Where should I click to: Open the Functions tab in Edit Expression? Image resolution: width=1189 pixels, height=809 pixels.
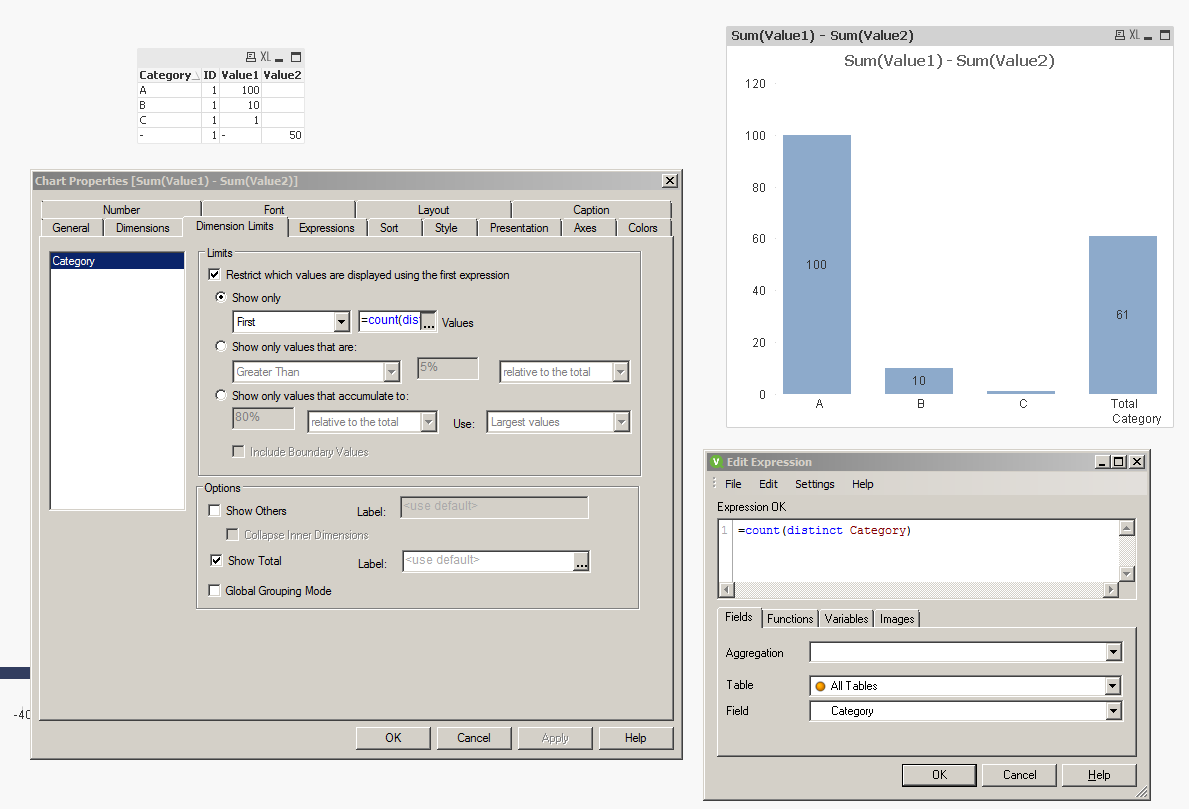790,619
